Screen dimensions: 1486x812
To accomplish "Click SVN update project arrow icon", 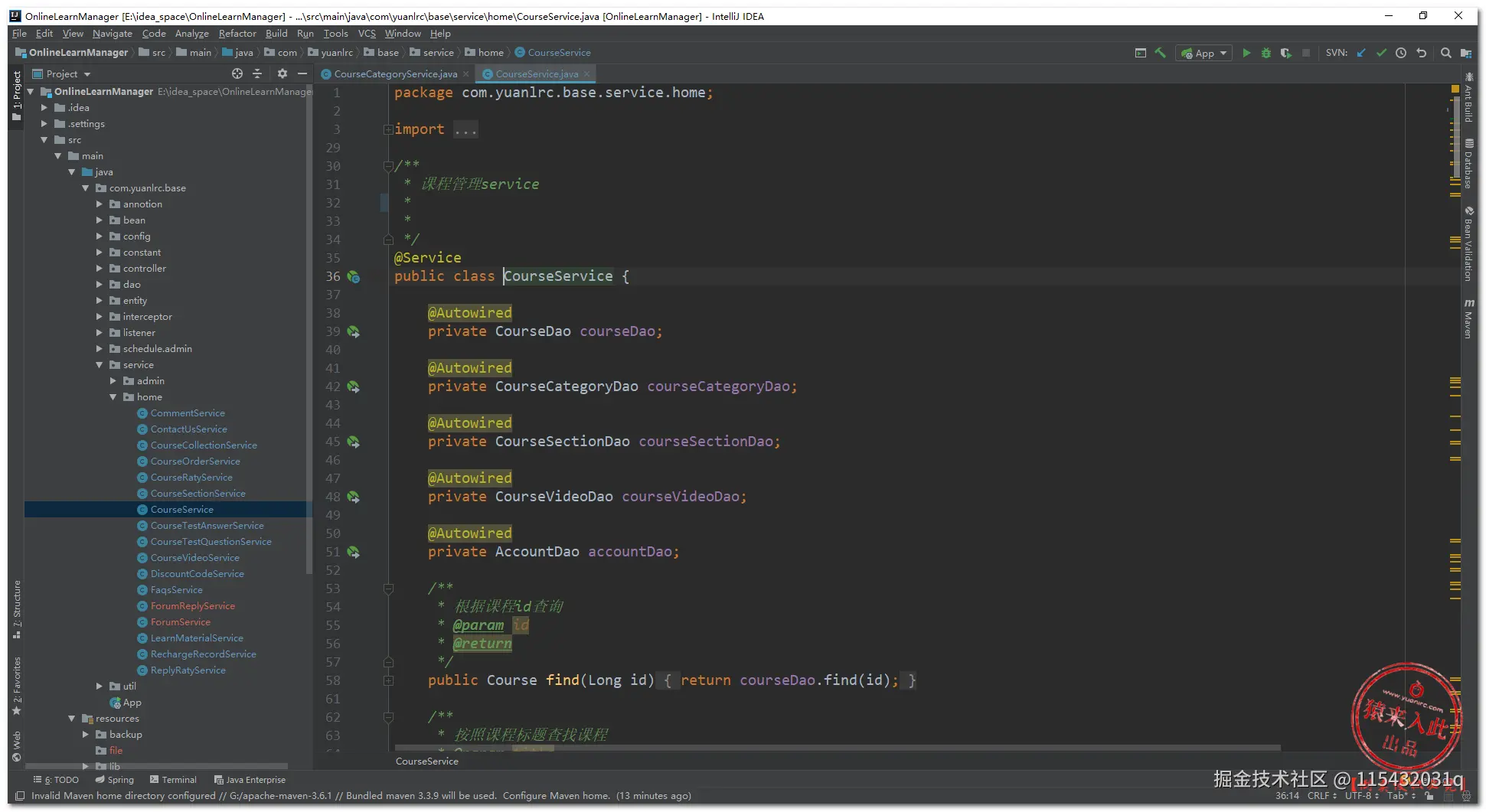I will pyautogui.click(x=1361, y=53).
